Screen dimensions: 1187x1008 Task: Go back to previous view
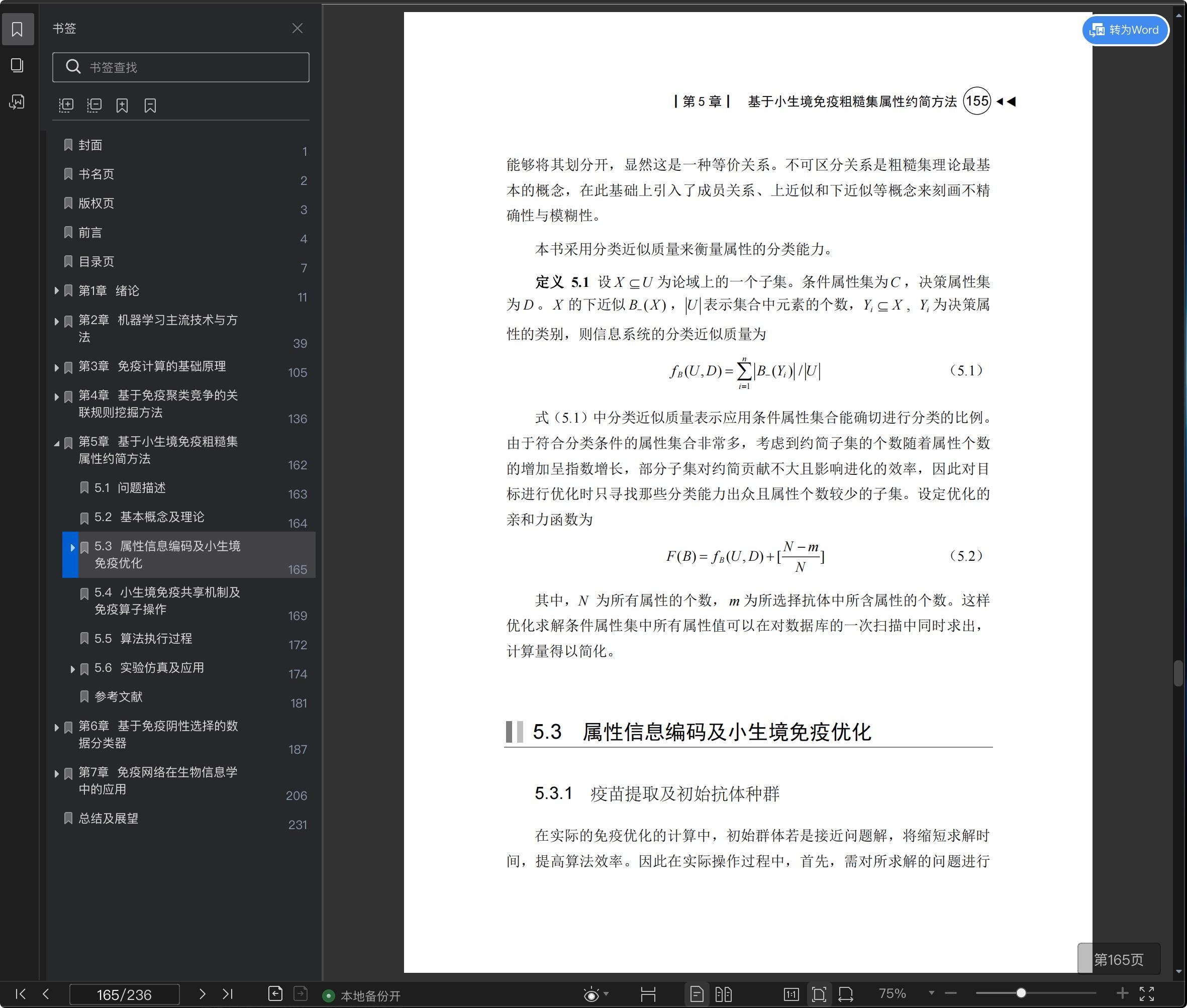pyautogui.click(x=275, y=994)
